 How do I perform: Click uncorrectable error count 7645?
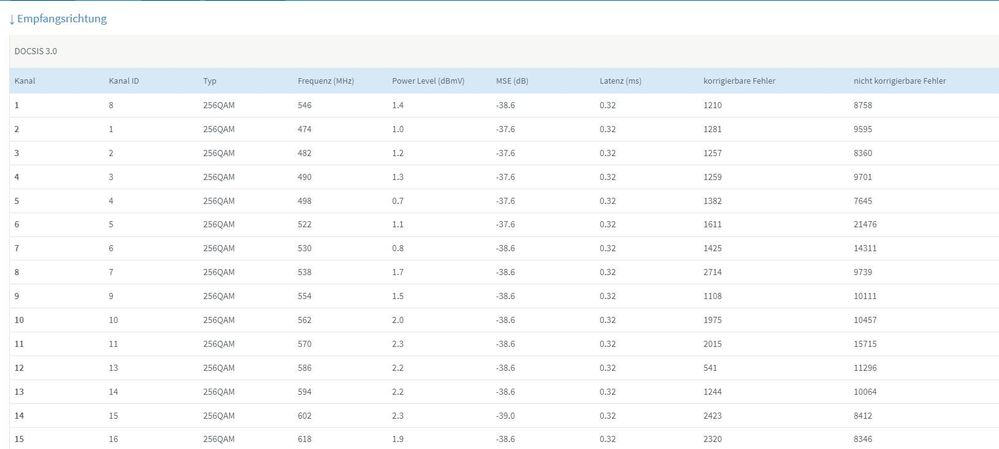point(863,201)
